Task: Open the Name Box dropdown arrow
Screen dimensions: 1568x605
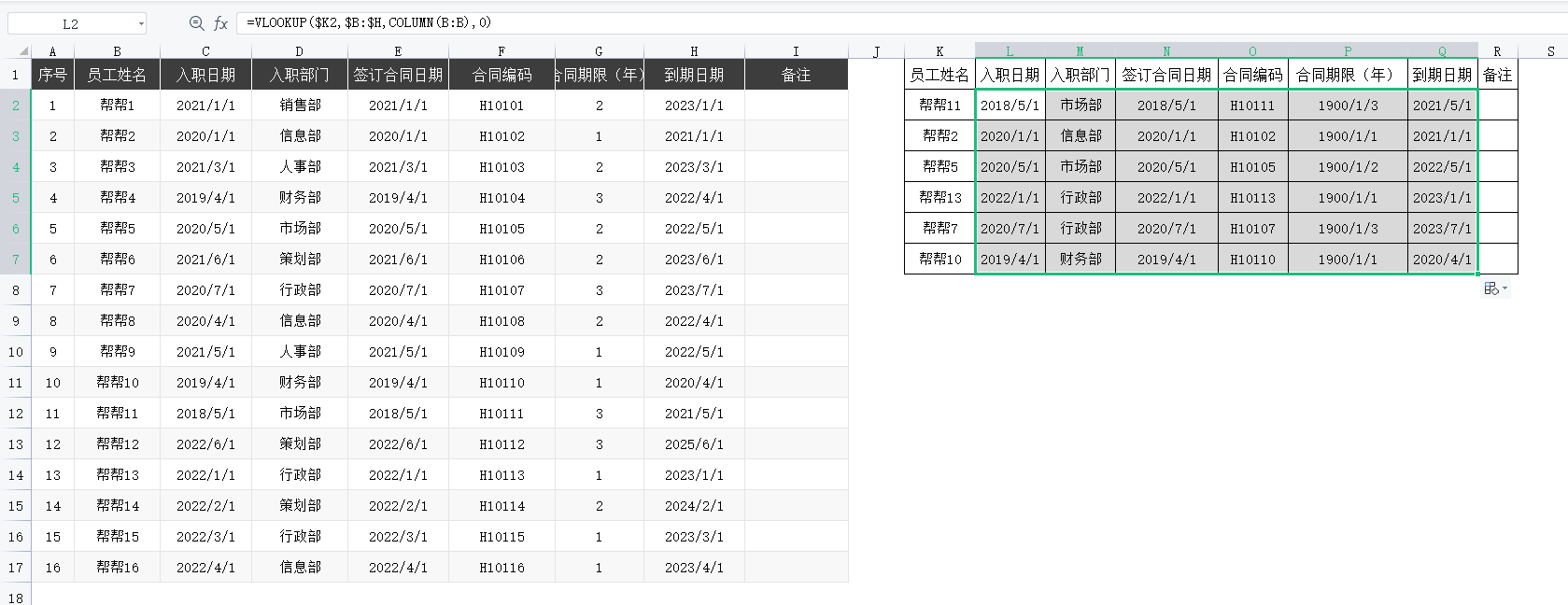Action: tap(141, 24)
